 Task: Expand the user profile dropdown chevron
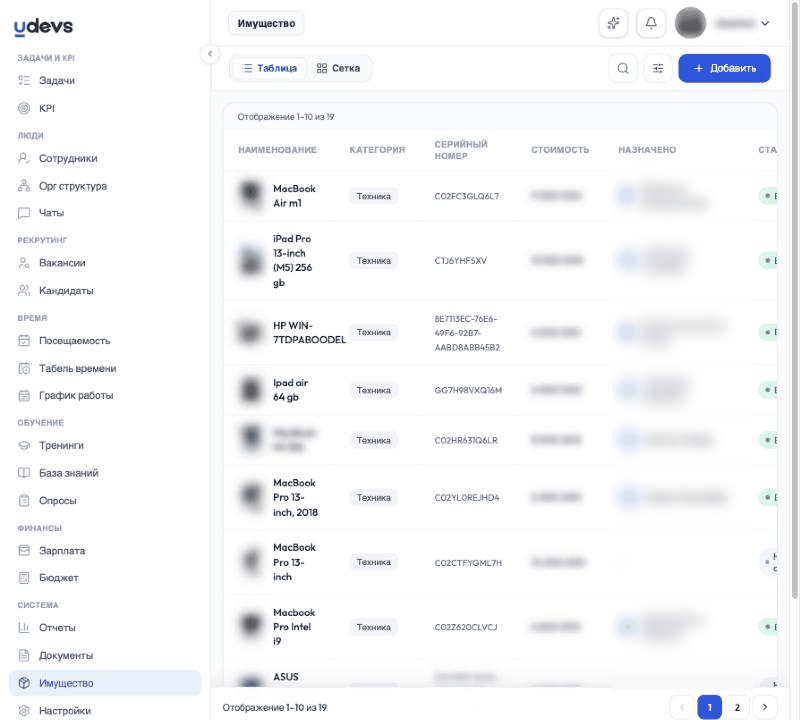[x=765, y=23]
